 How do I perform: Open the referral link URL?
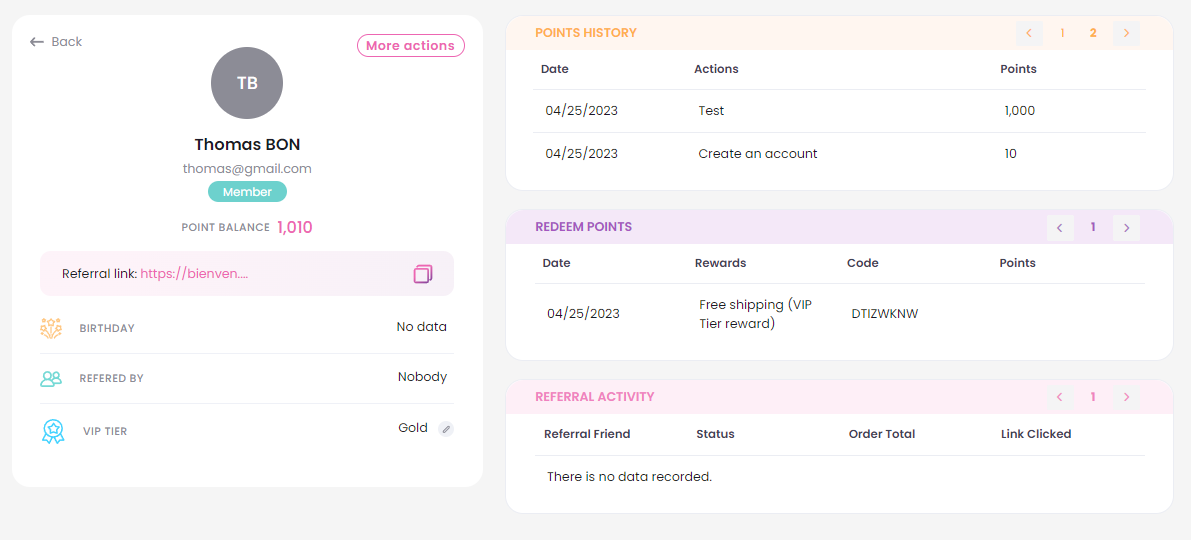(x=194, y=273)
